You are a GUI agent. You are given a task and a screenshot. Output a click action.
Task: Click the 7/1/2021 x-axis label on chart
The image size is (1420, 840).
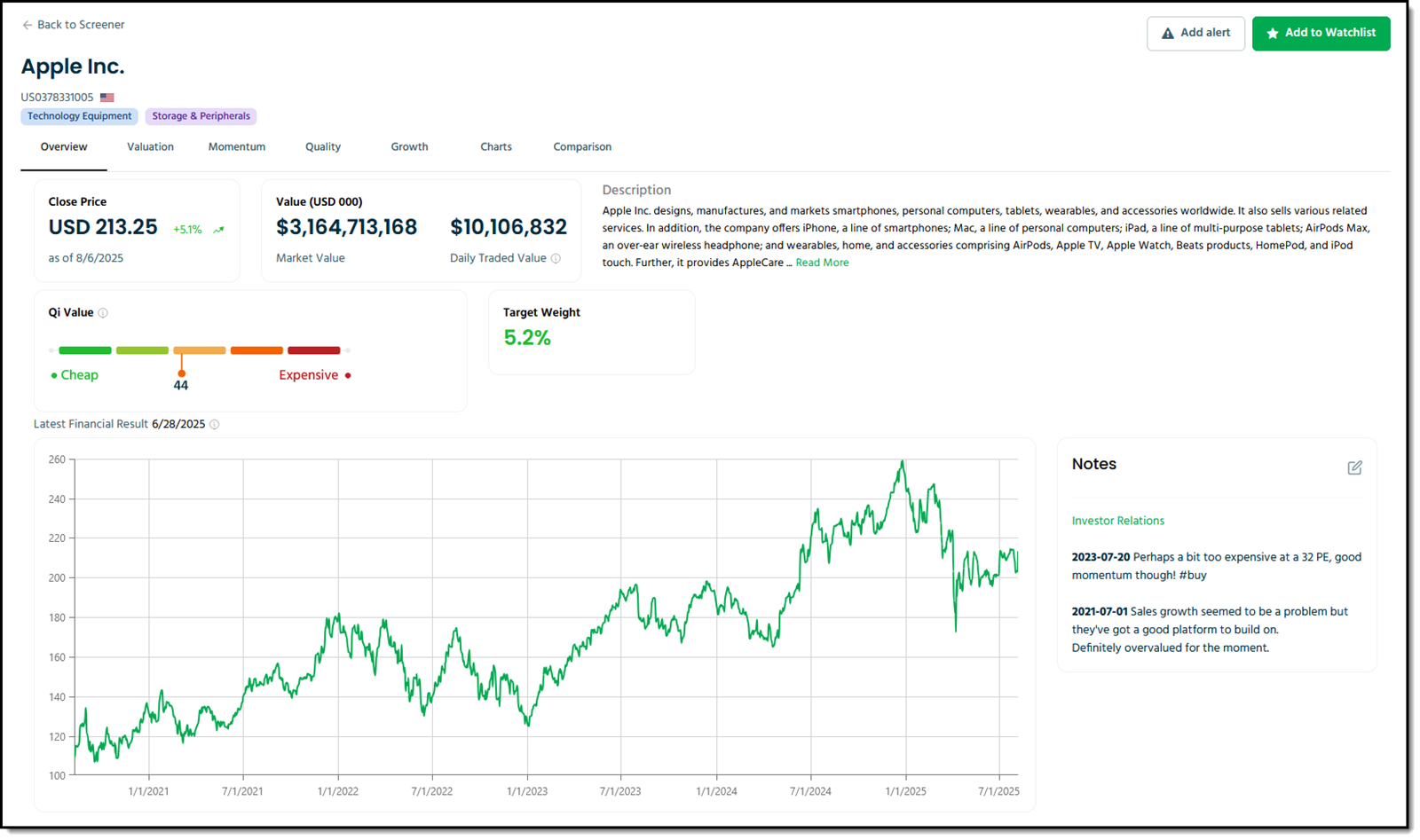coord(242,791)
